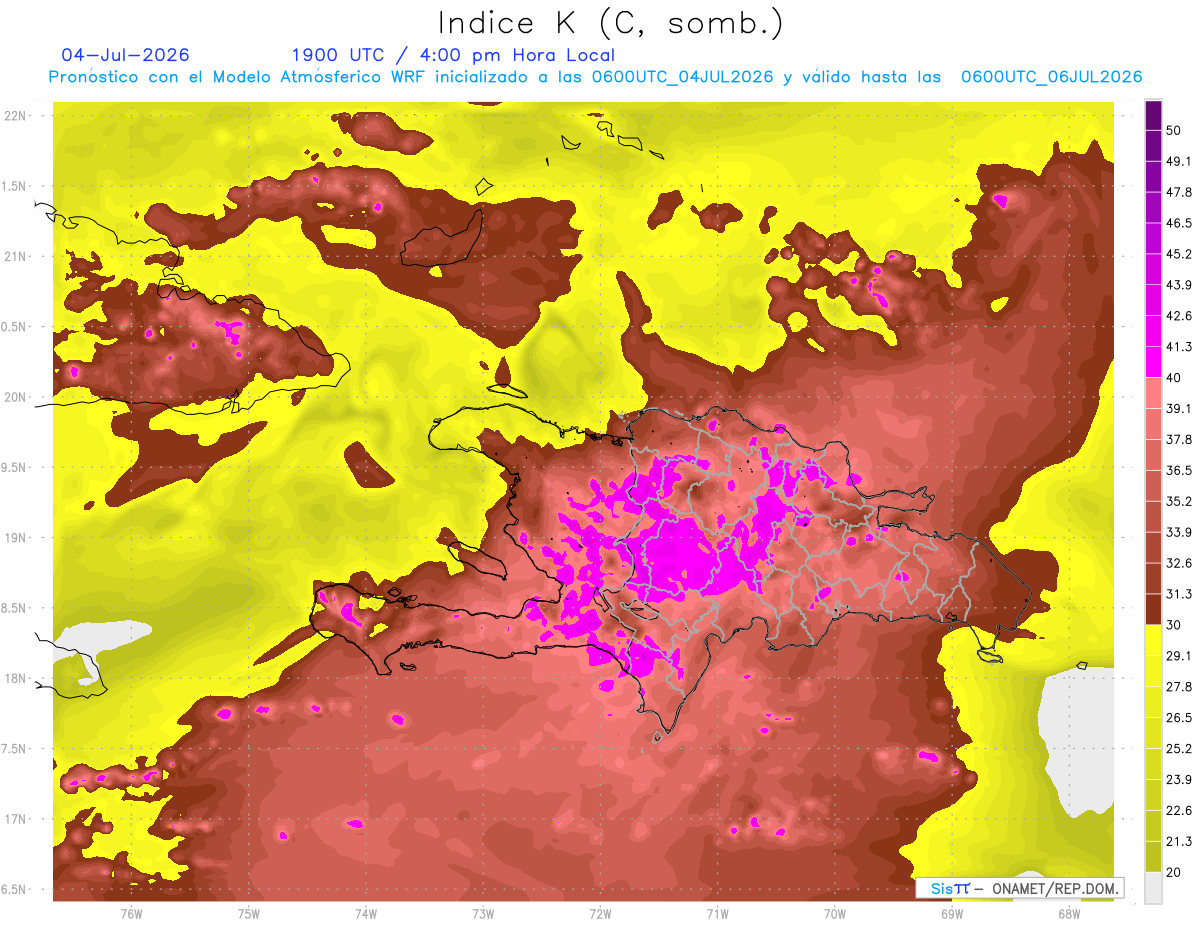Click the light gray legend segment below 20
Image resolution: width=1200 pixels, height=927 pixels.
point(1153,887)
